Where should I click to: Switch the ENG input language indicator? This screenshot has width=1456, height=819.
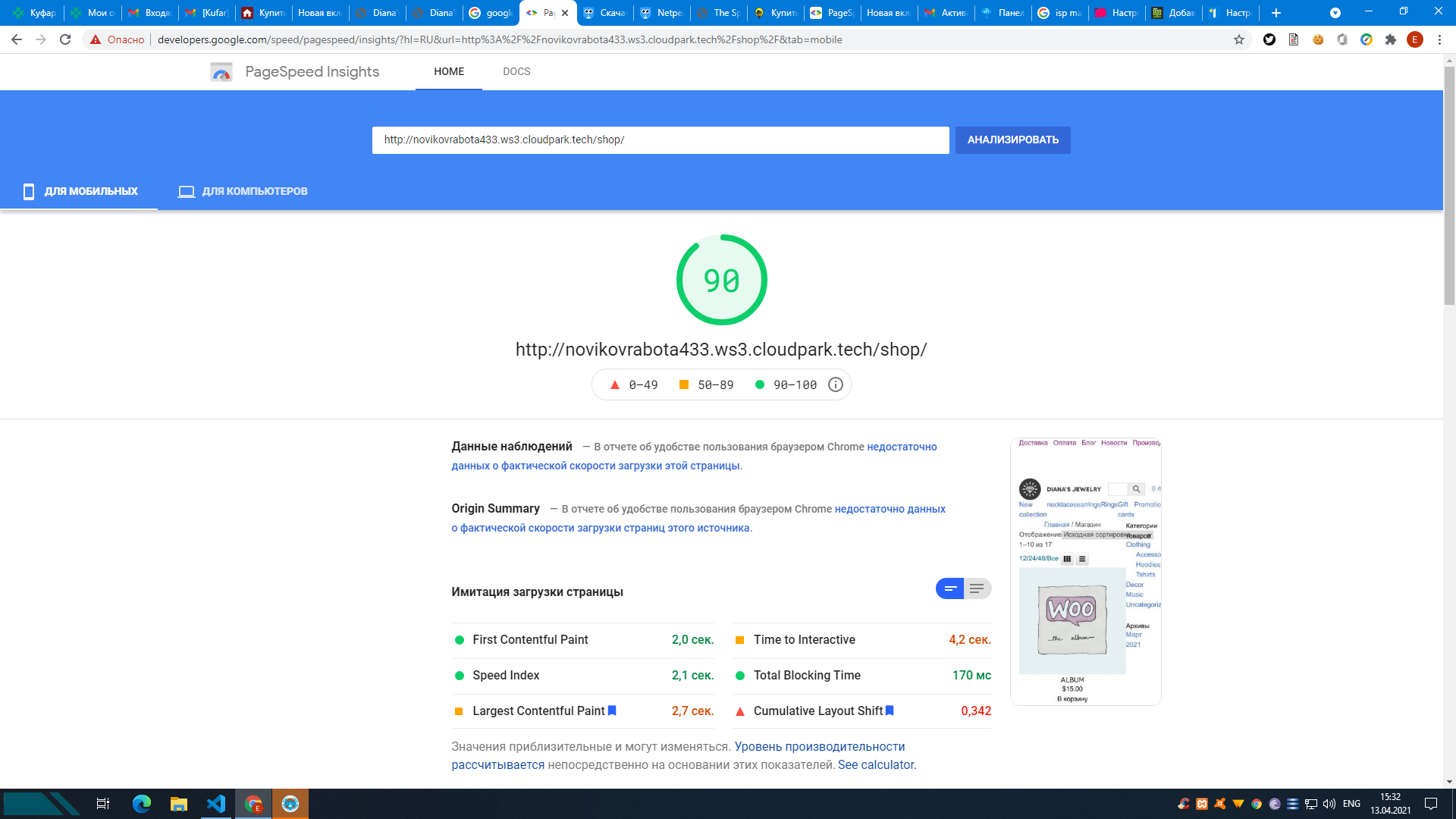[x=1351, y=804]
